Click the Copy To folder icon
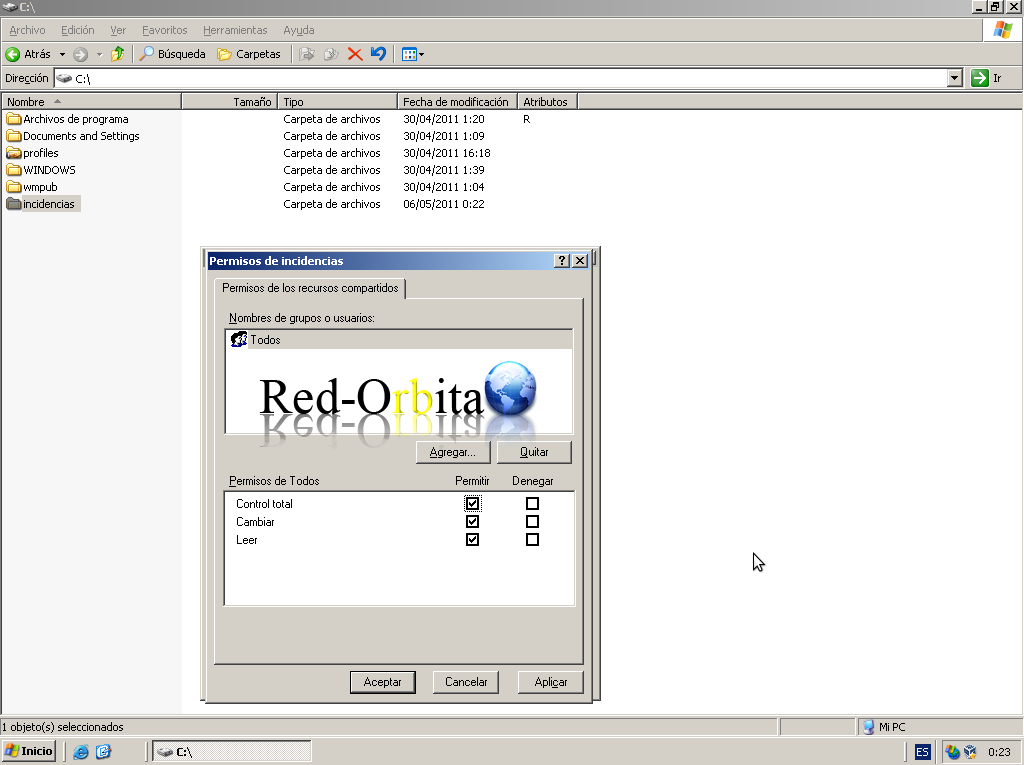This screenshot has height=765, width=1024. point(331,54)
